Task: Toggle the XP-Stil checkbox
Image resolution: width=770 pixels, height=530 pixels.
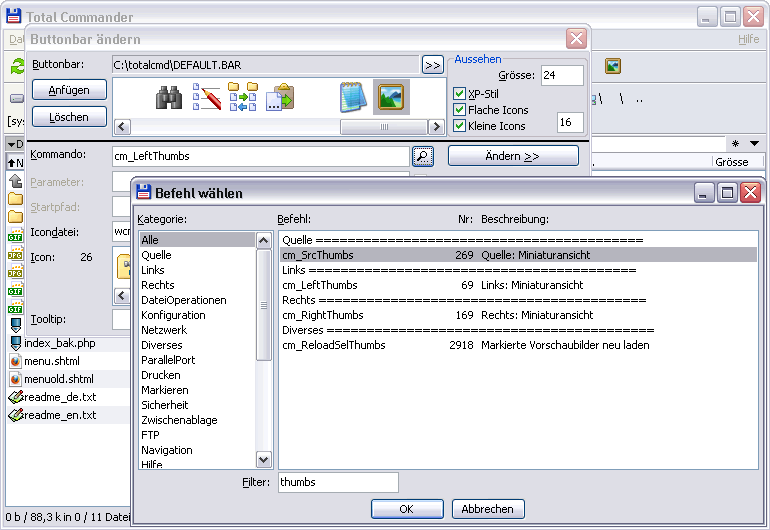Action: pyautogui.click(x=459, y=94)
